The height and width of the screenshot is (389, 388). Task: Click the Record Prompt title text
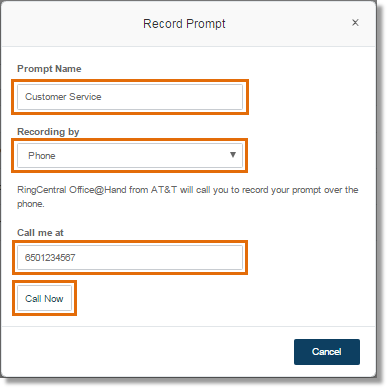[x=184, y=24]
